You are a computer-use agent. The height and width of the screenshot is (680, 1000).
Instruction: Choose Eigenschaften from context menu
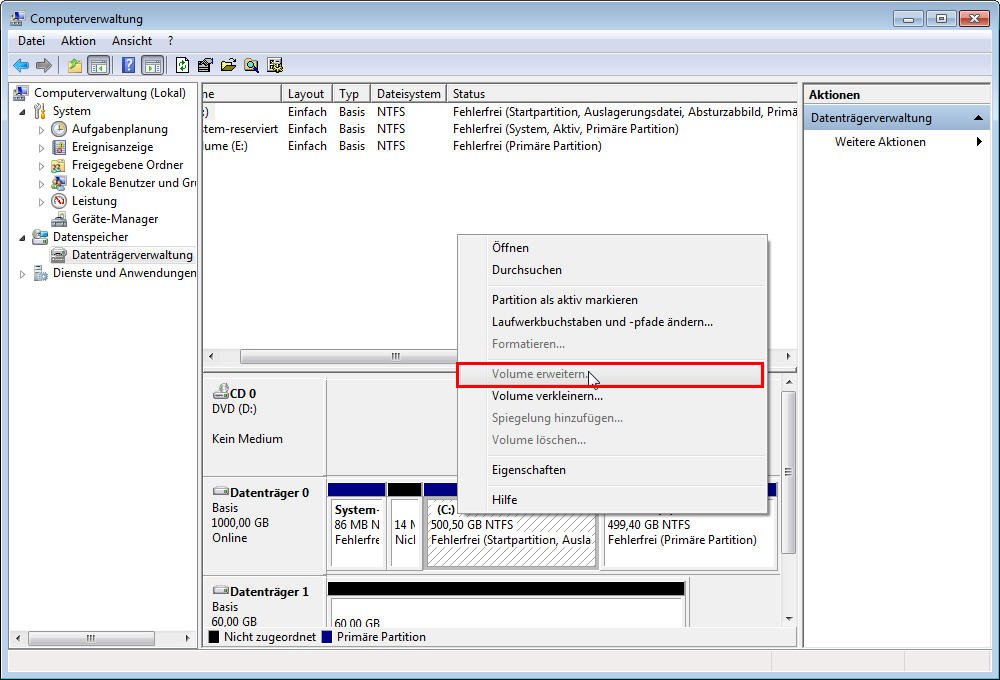pyautogui.click(x=612, y=469)
